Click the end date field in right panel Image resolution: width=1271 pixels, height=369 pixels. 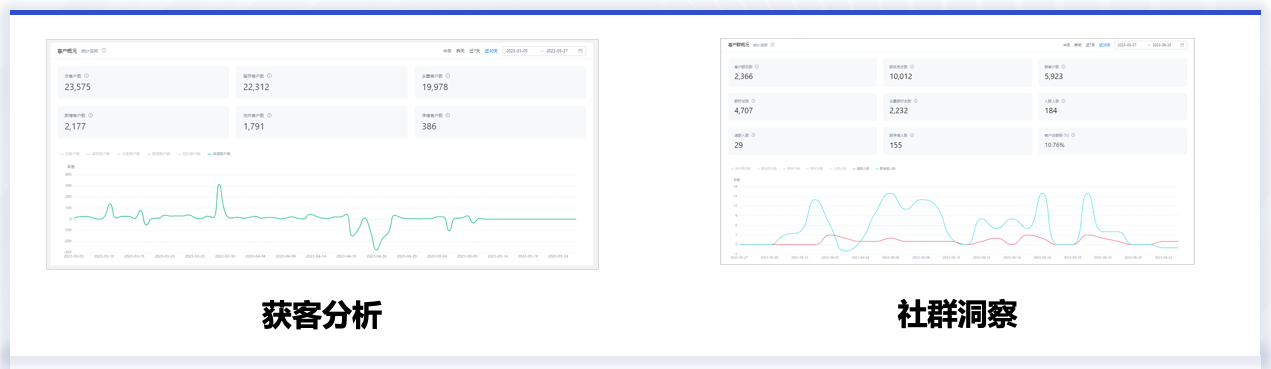pyautogui.click(x=1160, y=45)
